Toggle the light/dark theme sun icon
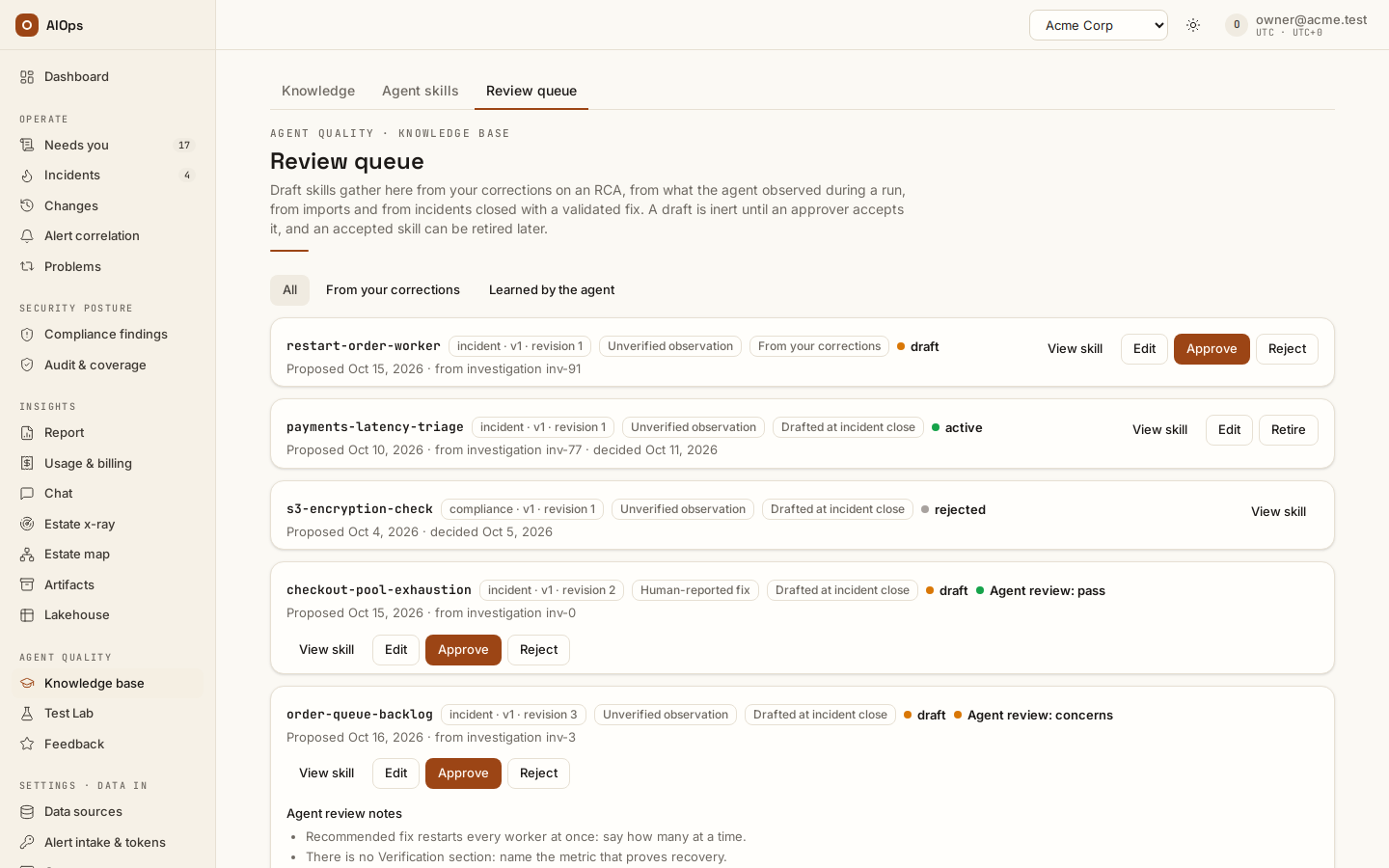1389x868 pixels. 1193,25
